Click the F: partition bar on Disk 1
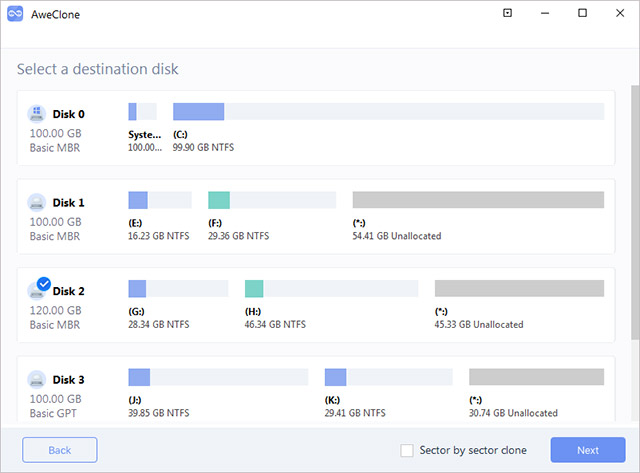Screen dimensions: 640x473 tap(269, 200)
